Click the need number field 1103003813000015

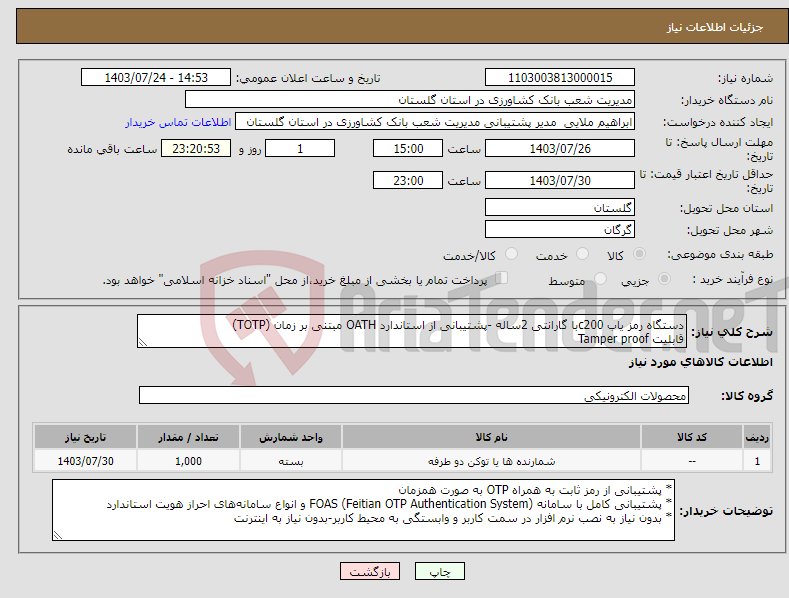pyautogui.click(x=560, y=78)
